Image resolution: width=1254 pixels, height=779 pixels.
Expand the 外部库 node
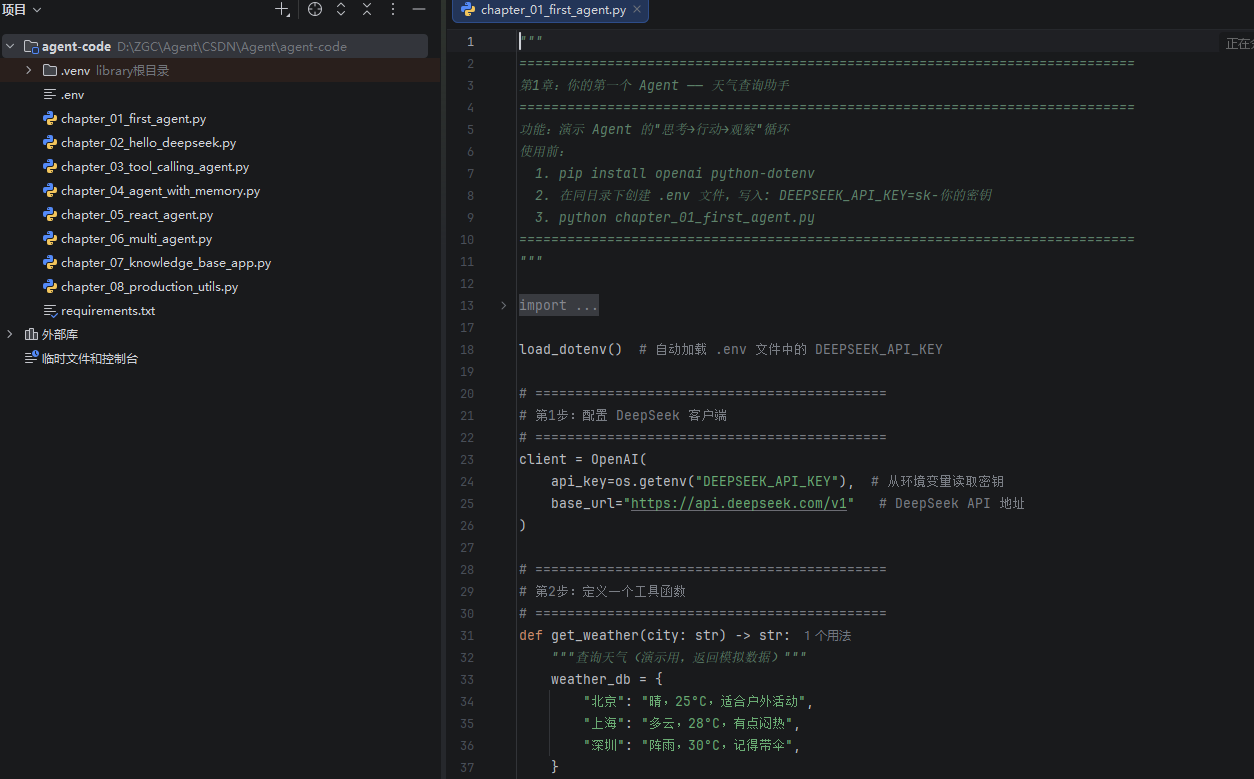[x=10, y=335]
